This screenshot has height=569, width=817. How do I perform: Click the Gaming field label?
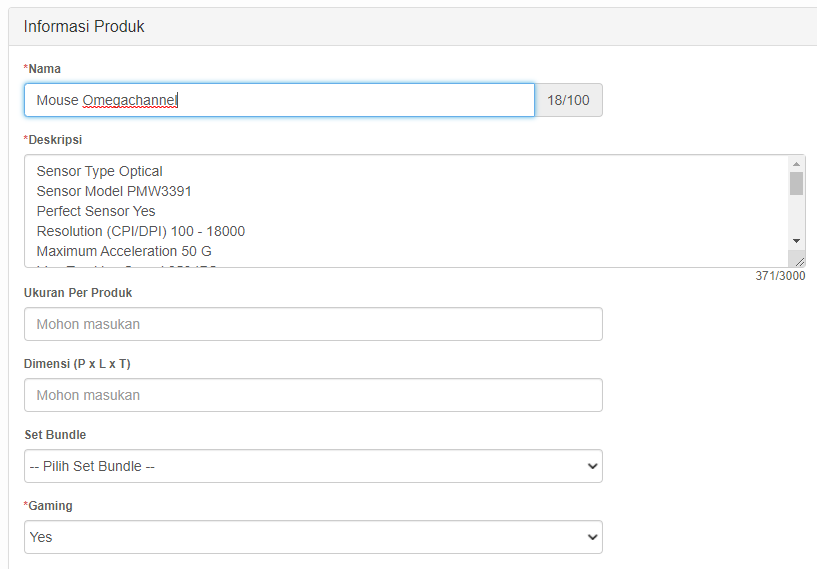point(48,505)
